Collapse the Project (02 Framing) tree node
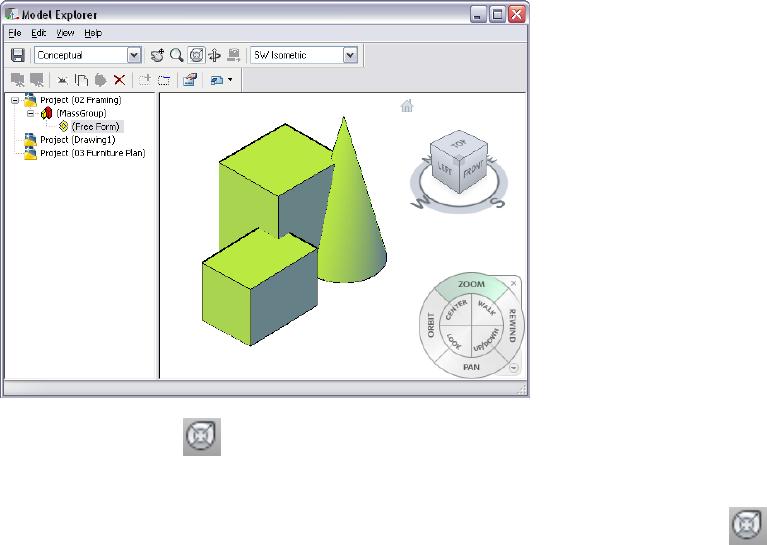This screenshot has width=767, height=545. (x=15, y=100)
